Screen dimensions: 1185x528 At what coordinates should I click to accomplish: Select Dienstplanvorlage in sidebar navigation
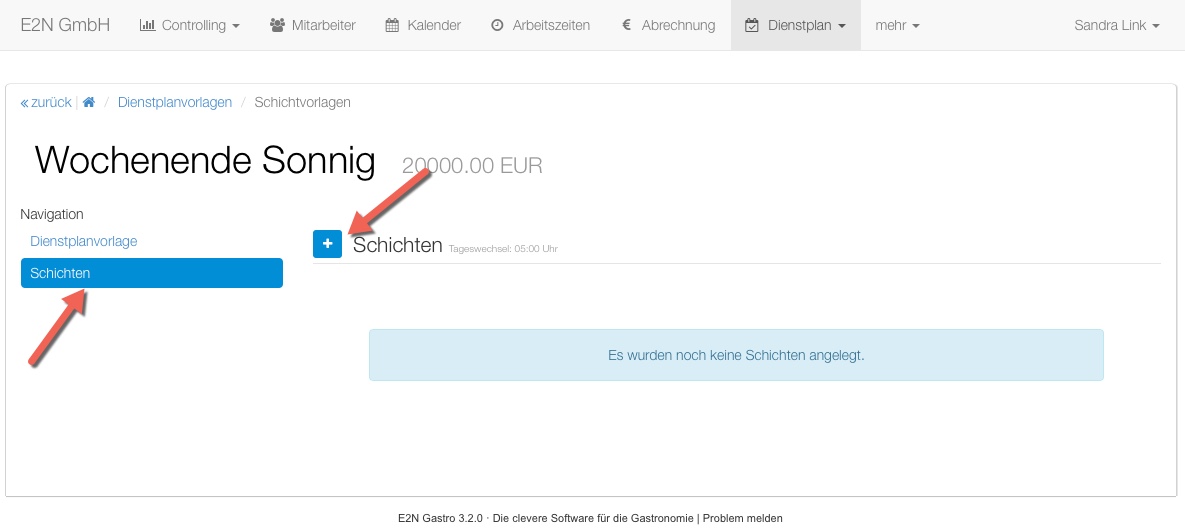click(x=84, y=241)
